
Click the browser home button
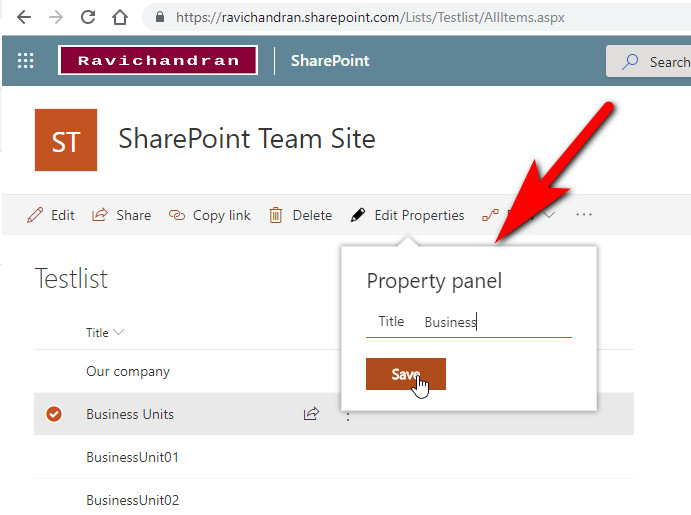120,17
